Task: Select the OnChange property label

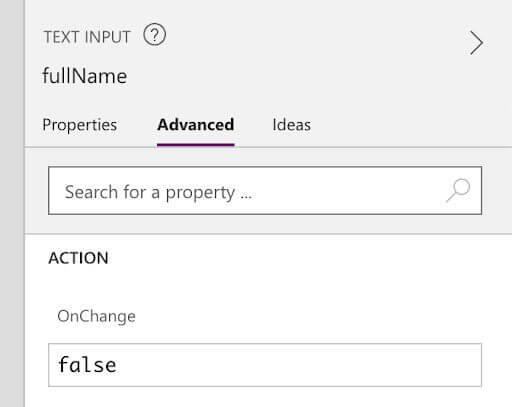Action: pos(96,316)
